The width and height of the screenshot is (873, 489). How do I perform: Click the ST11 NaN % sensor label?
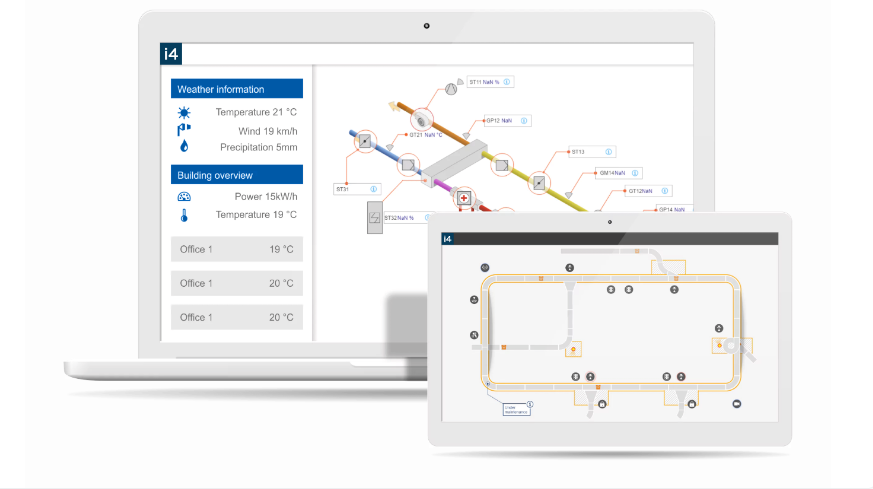coord(490,82)
